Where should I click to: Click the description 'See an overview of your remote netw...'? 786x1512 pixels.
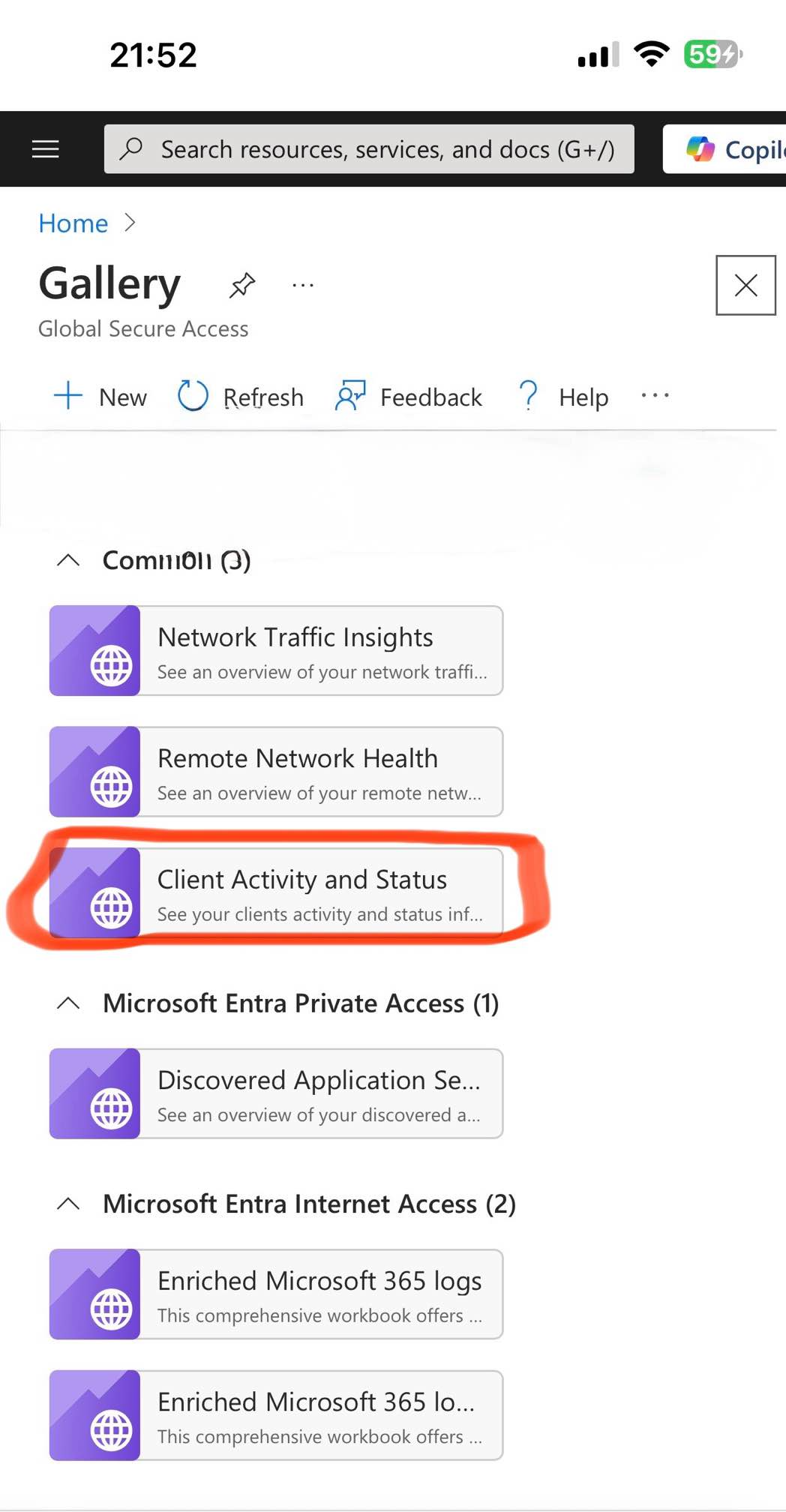tap(319, 793)
